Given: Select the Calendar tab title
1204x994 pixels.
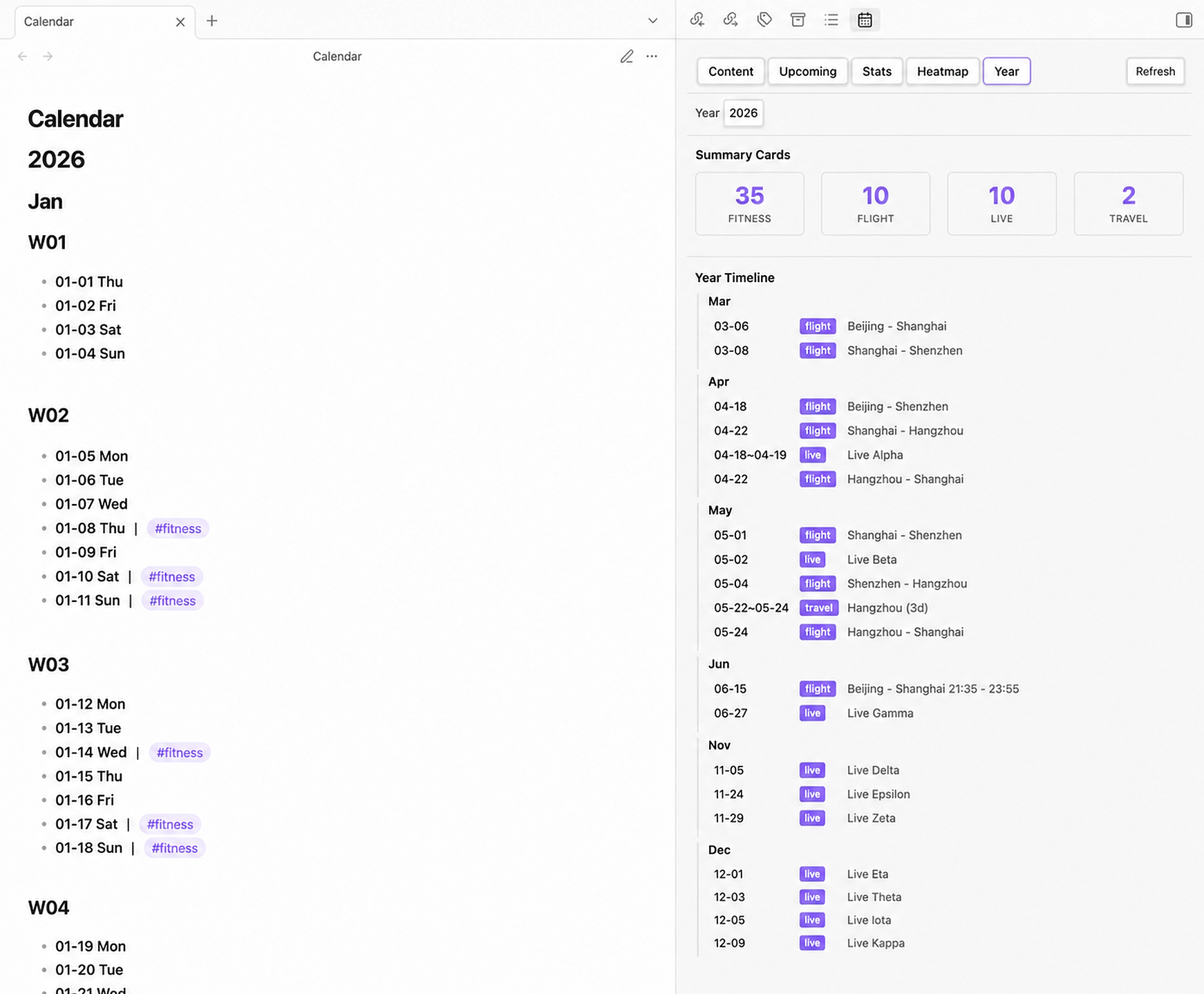Looking at the screenshot, I should [x=48, y=22].
